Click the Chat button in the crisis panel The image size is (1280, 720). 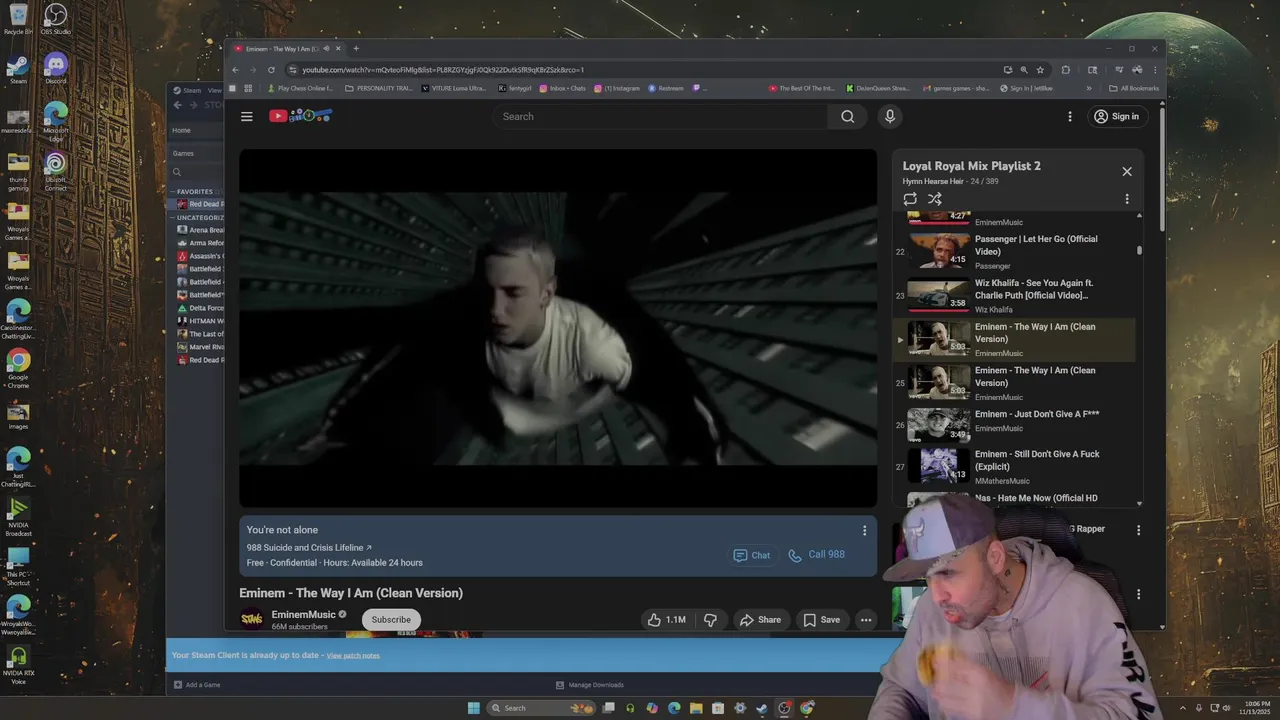[751, 555]
